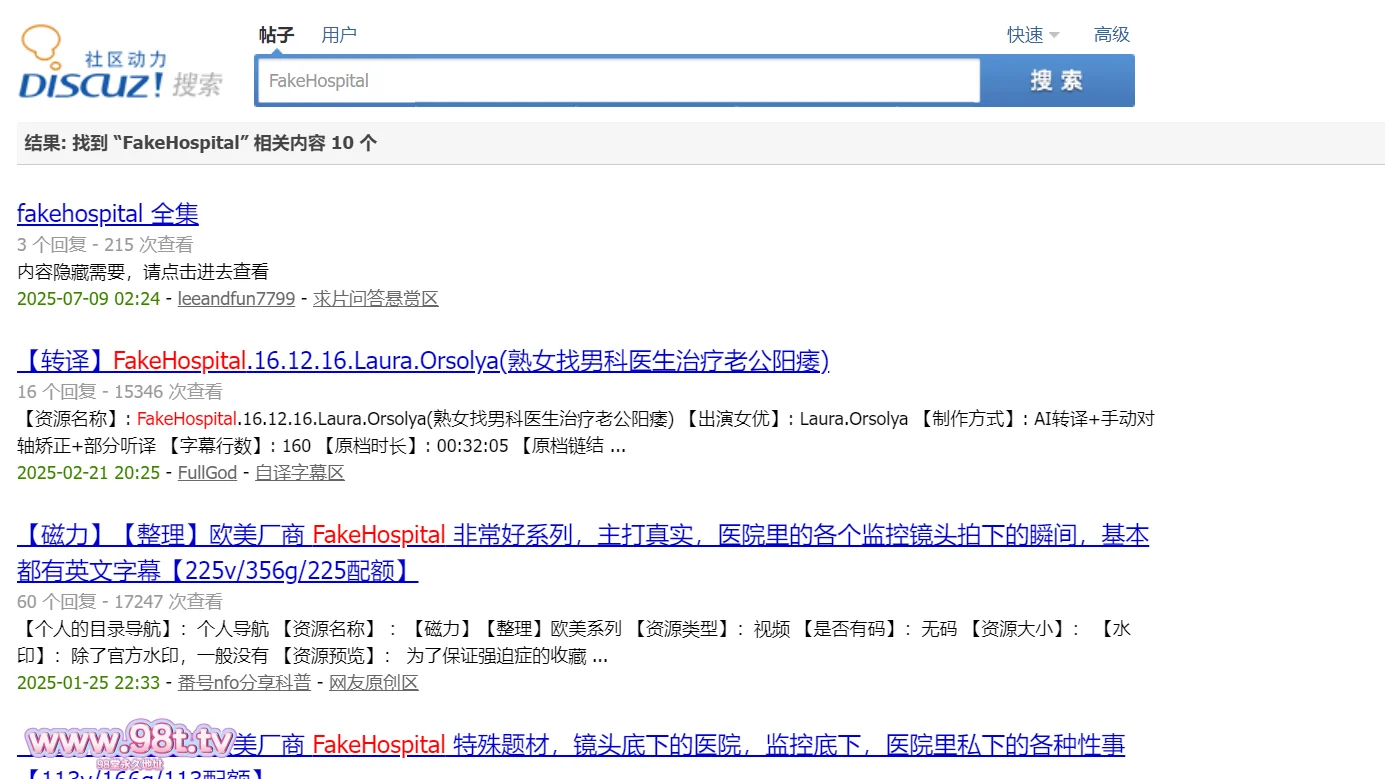Focus the FakeHospital search input field
Image resolution: width=1385 pixels, height=779 pixels.
point(618,81)
